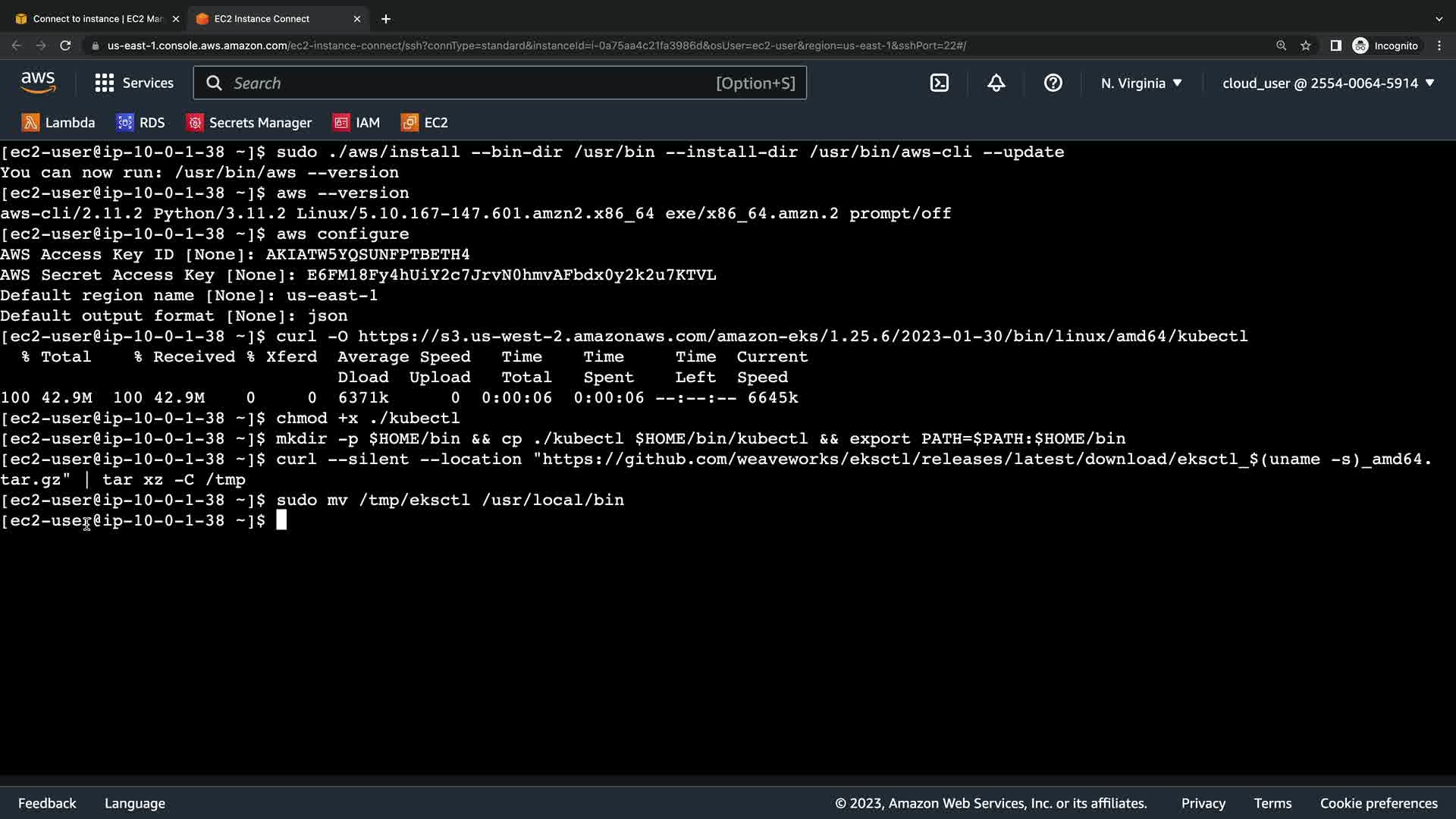Open the Services grid menu
The width and height of the screenshot is (1456, 819).
tap(134, 83)
